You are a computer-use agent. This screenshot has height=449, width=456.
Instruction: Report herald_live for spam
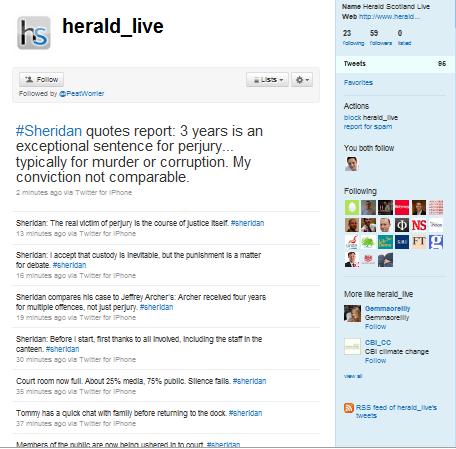(368, 127)
